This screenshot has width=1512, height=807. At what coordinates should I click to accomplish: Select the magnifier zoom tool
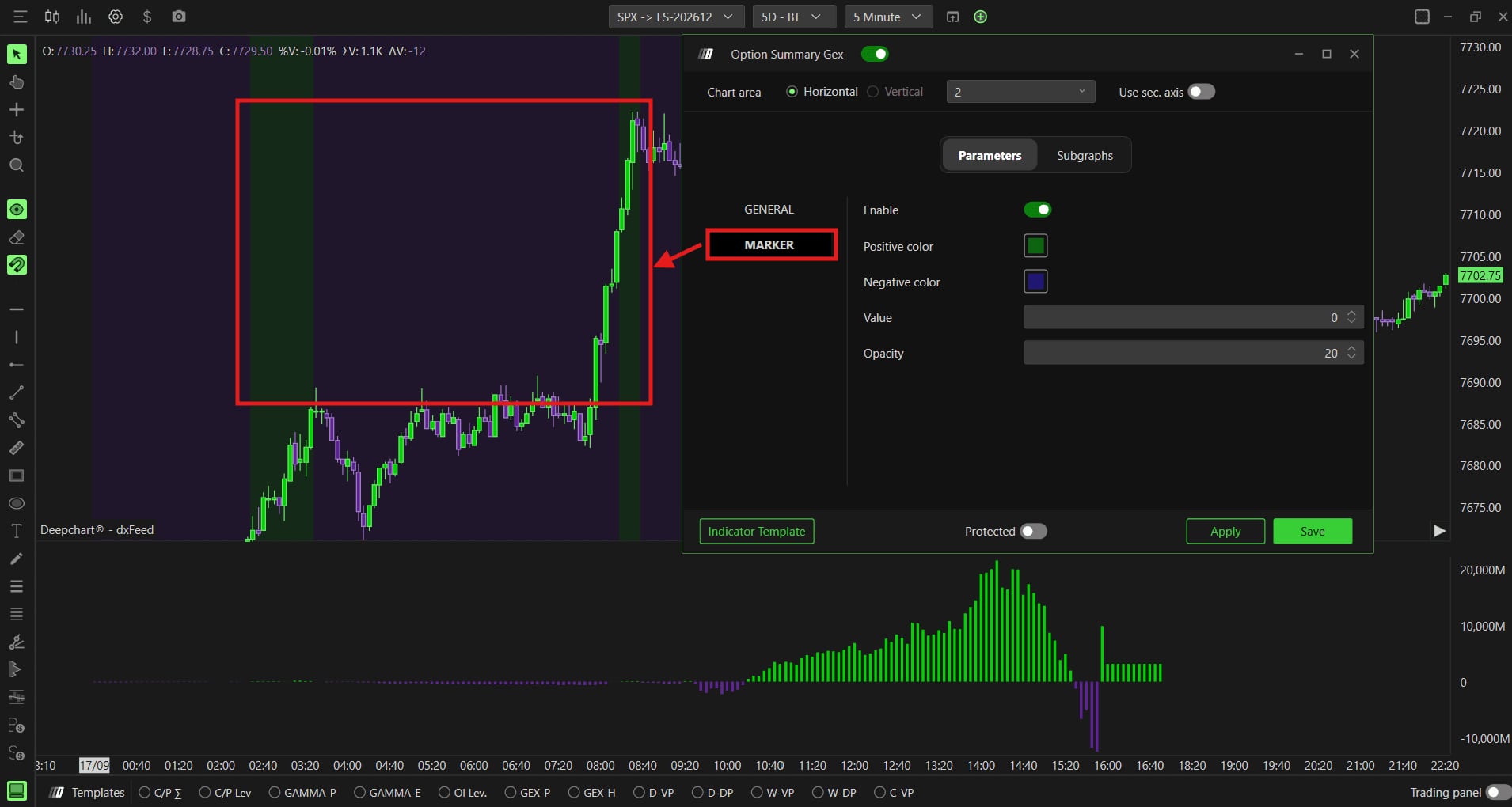pyautogui.click(x=17, y=165)
